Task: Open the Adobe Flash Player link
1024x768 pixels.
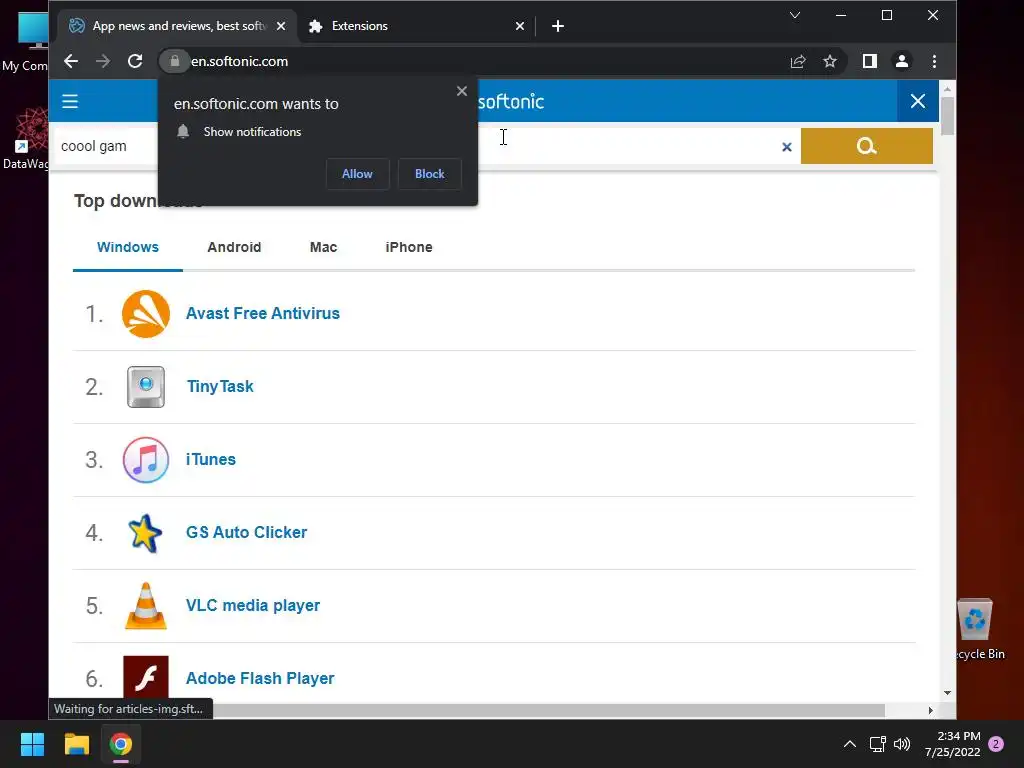Action: pos(260,679)
